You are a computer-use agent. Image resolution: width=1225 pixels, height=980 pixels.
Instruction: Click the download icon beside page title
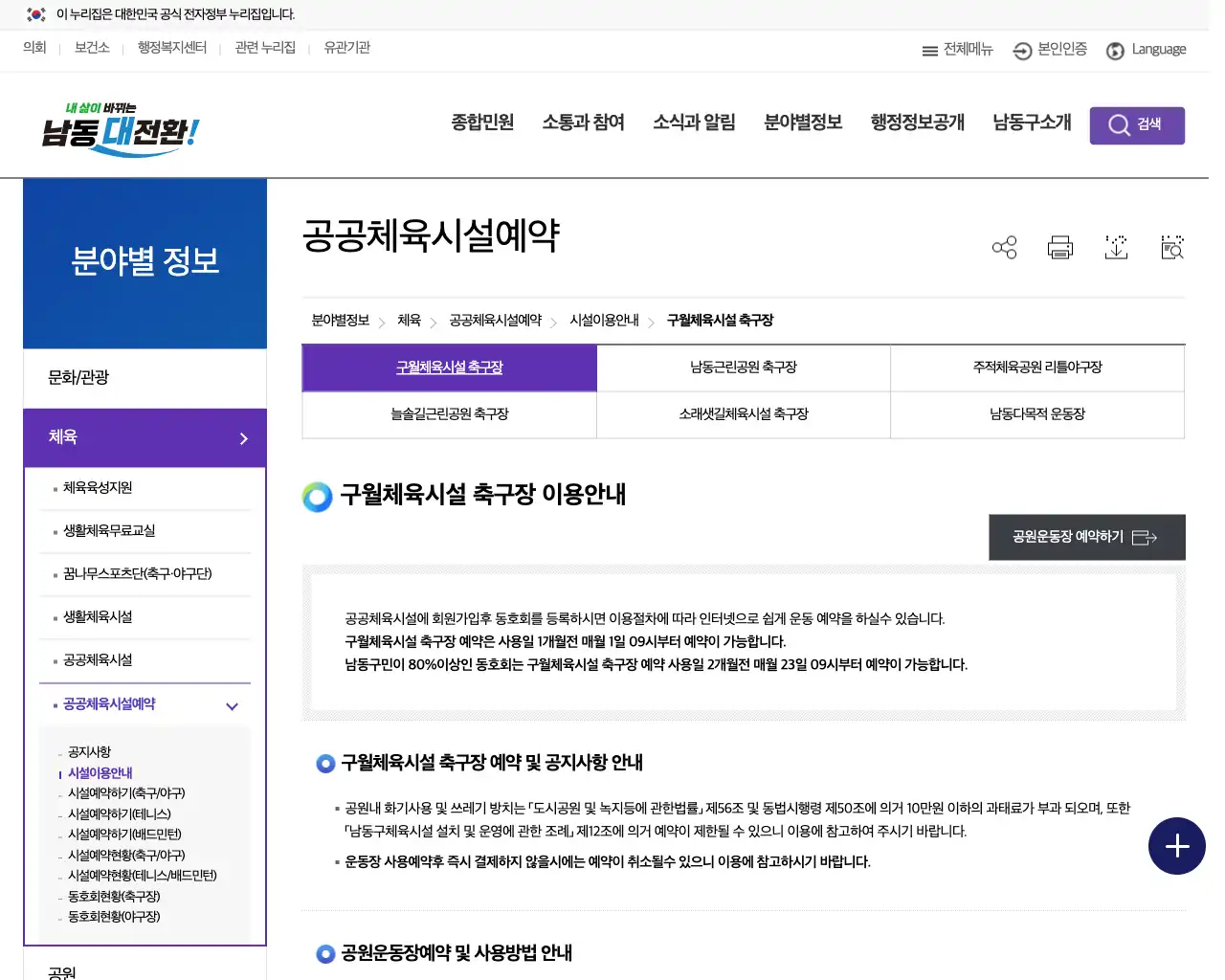[1116, 248]
